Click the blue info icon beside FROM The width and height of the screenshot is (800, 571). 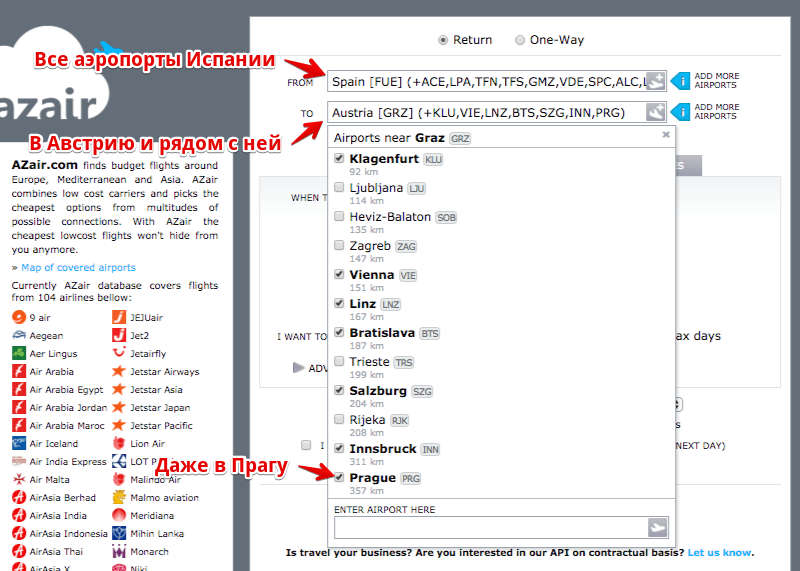pos(681,81)
